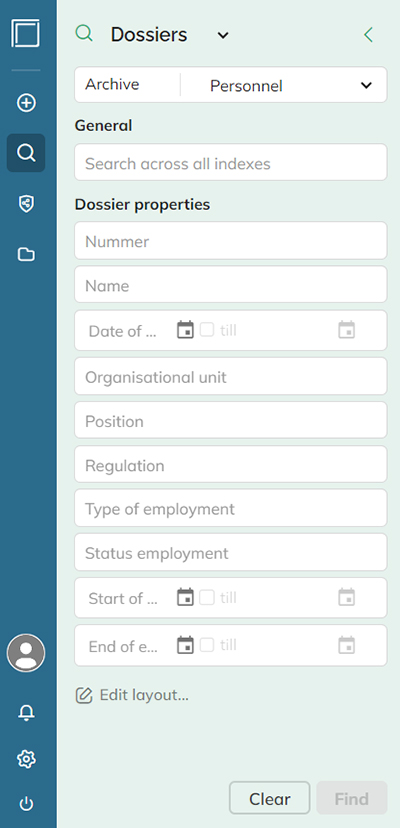This screenshot has width=400, height=828.
Task: Open the search icon in the sidebar
Action: pos(26,153)
